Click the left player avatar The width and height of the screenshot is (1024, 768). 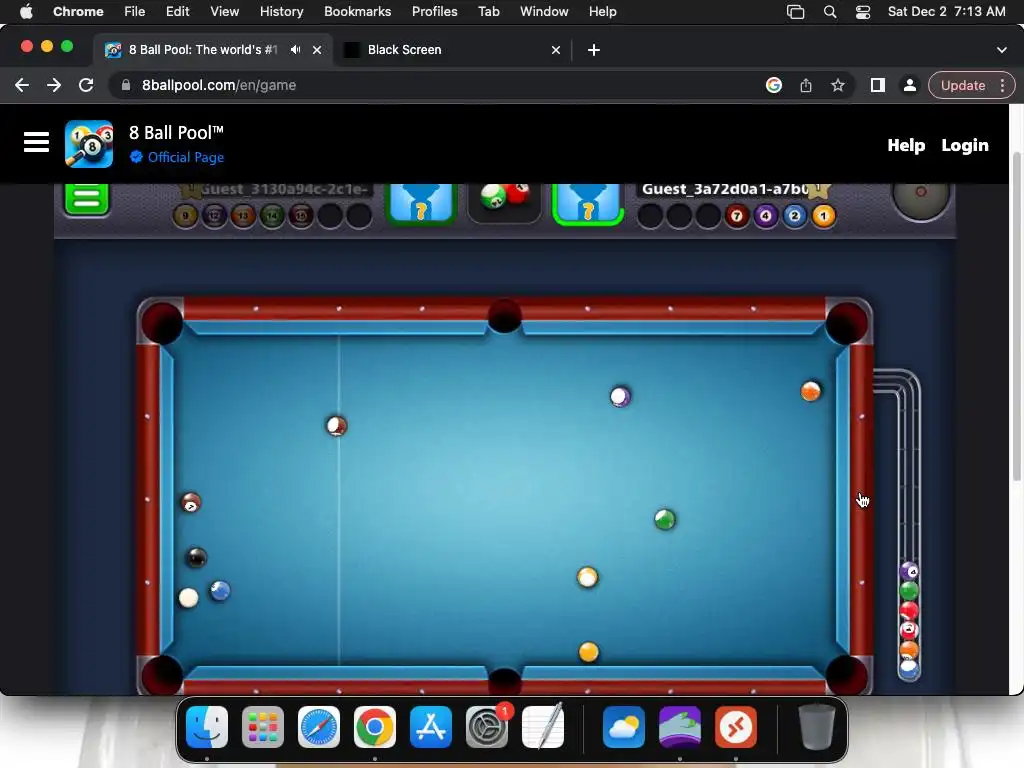coord(421,204)
